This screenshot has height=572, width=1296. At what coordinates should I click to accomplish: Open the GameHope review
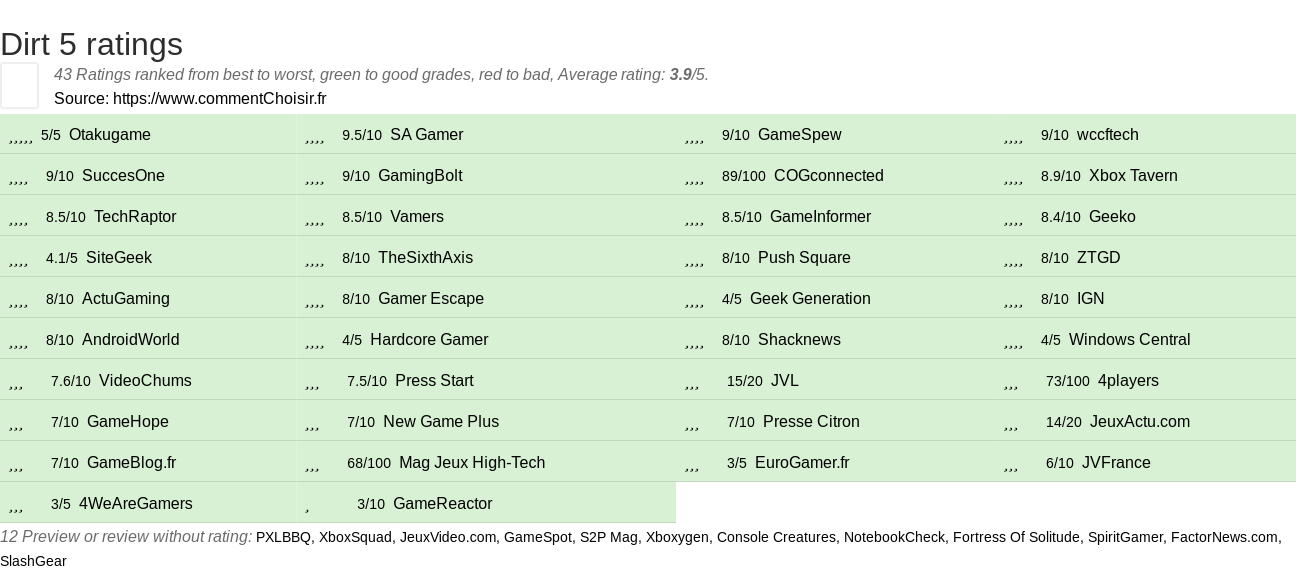point(128,422)
